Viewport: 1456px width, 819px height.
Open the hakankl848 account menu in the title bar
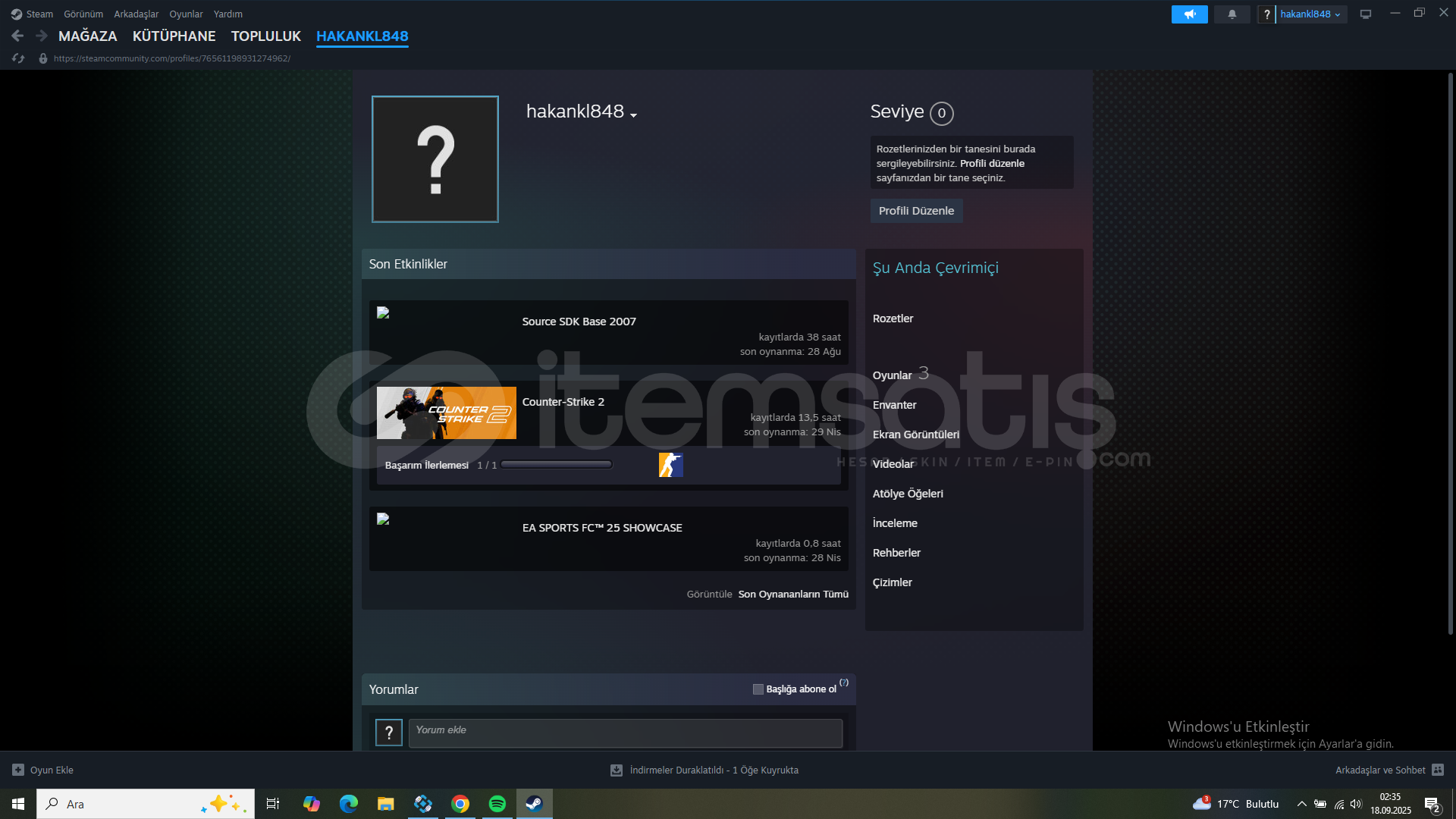click(1310, 14)
